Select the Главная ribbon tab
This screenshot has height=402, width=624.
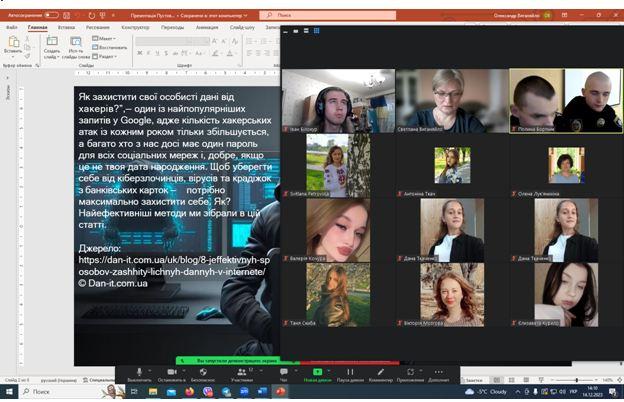[x=37, y=27]
